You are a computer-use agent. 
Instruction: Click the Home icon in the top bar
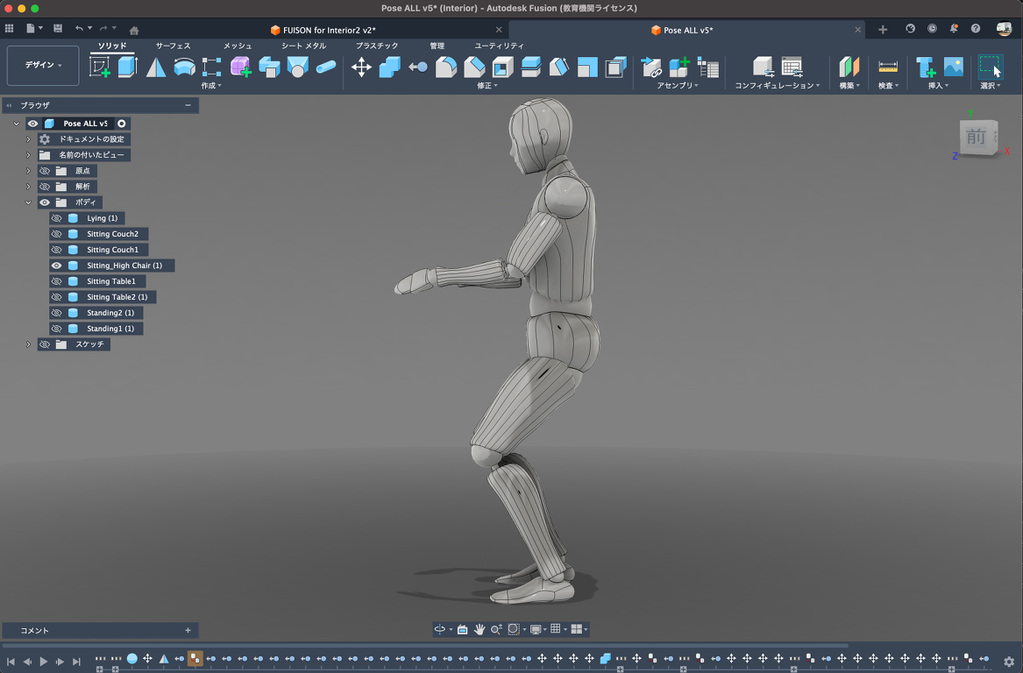[134, 30]
